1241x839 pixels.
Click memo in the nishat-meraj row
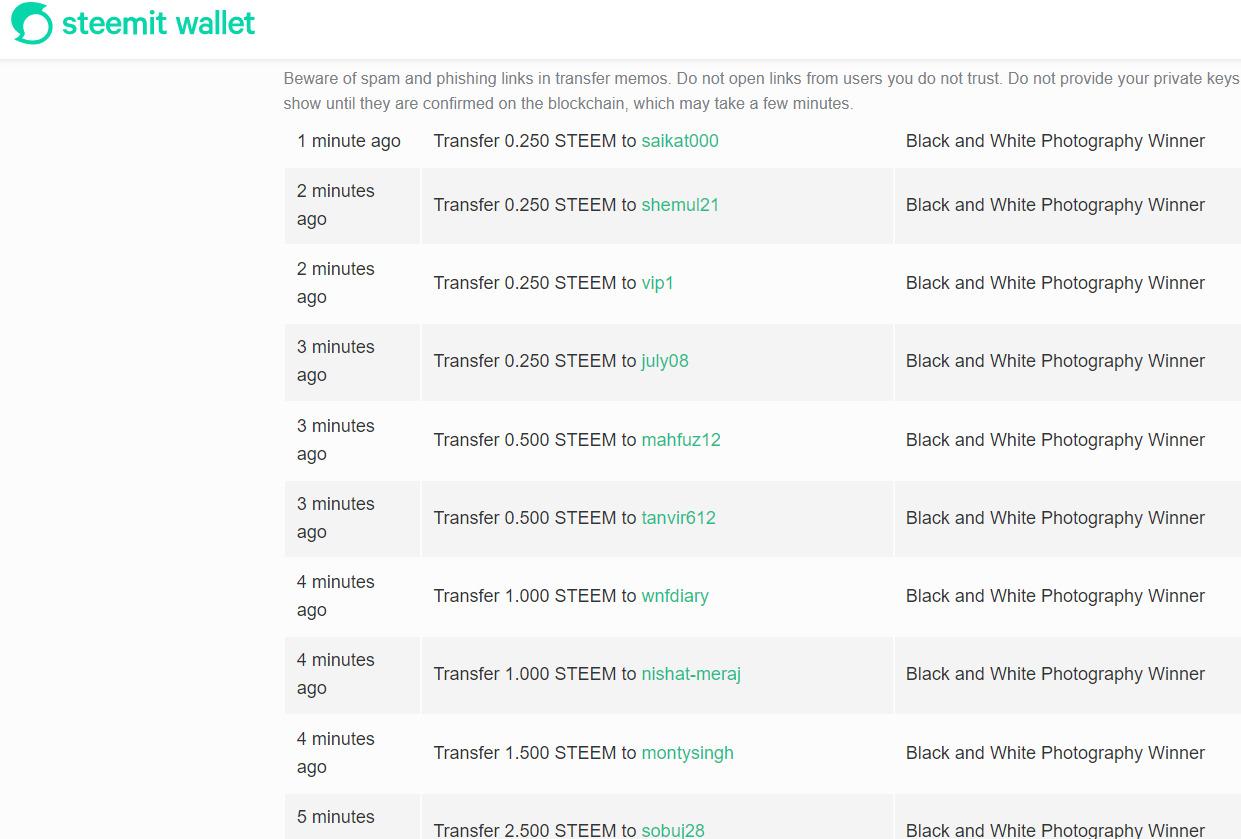point(1055,674)
